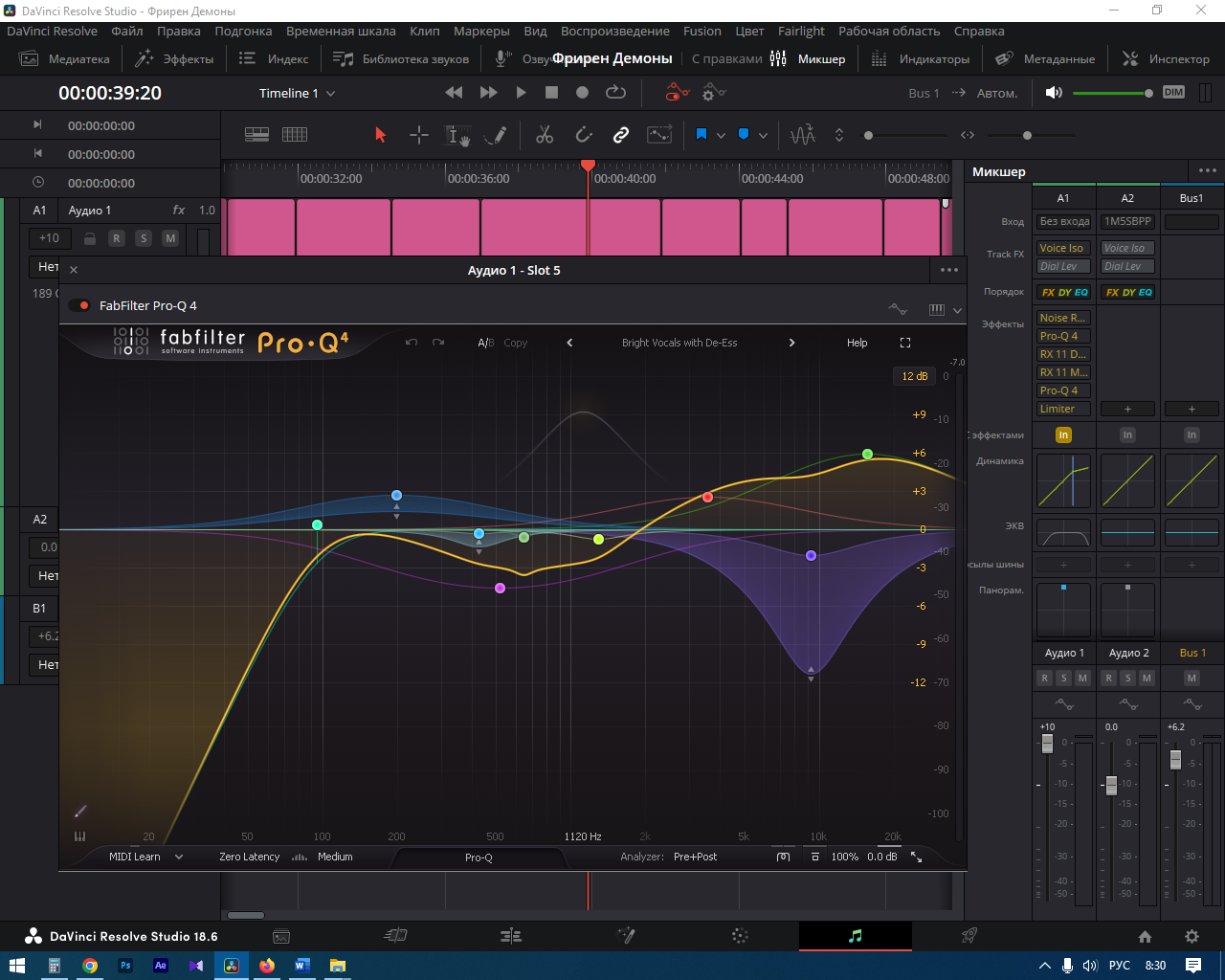Open the Bright Vocals with De-Ess preset menu
The width and height of the screenshot is (1225, 980).
coord(679,343)
